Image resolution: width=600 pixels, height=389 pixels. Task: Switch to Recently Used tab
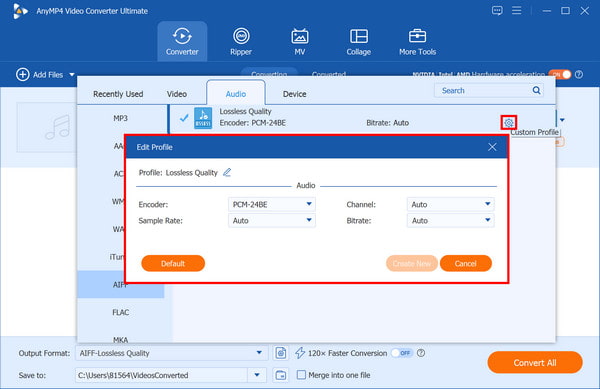click(x=118, y=94)
